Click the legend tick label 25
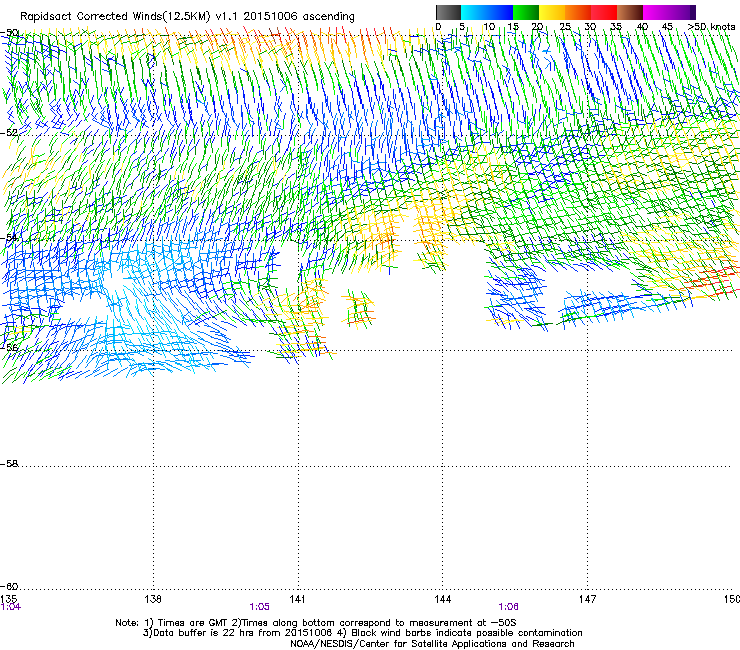This screenshot has width=740, height=650. click(x=565, y=27)
